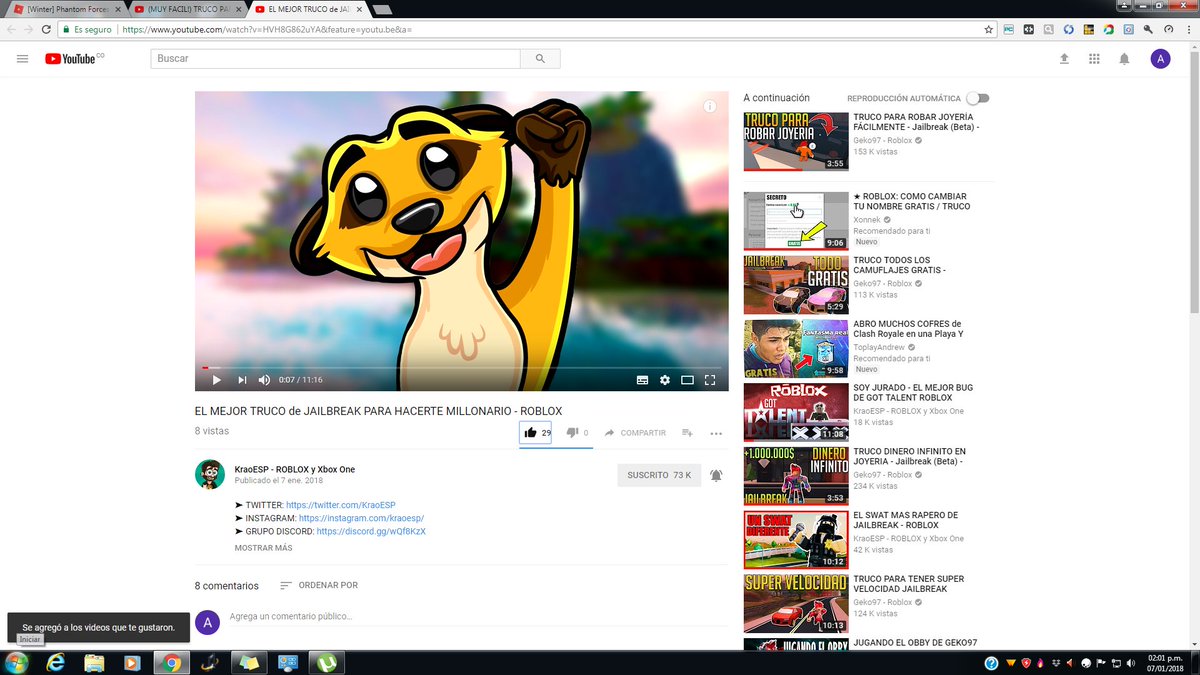
Task: Skip to next video in player
Action: (242, 380)
